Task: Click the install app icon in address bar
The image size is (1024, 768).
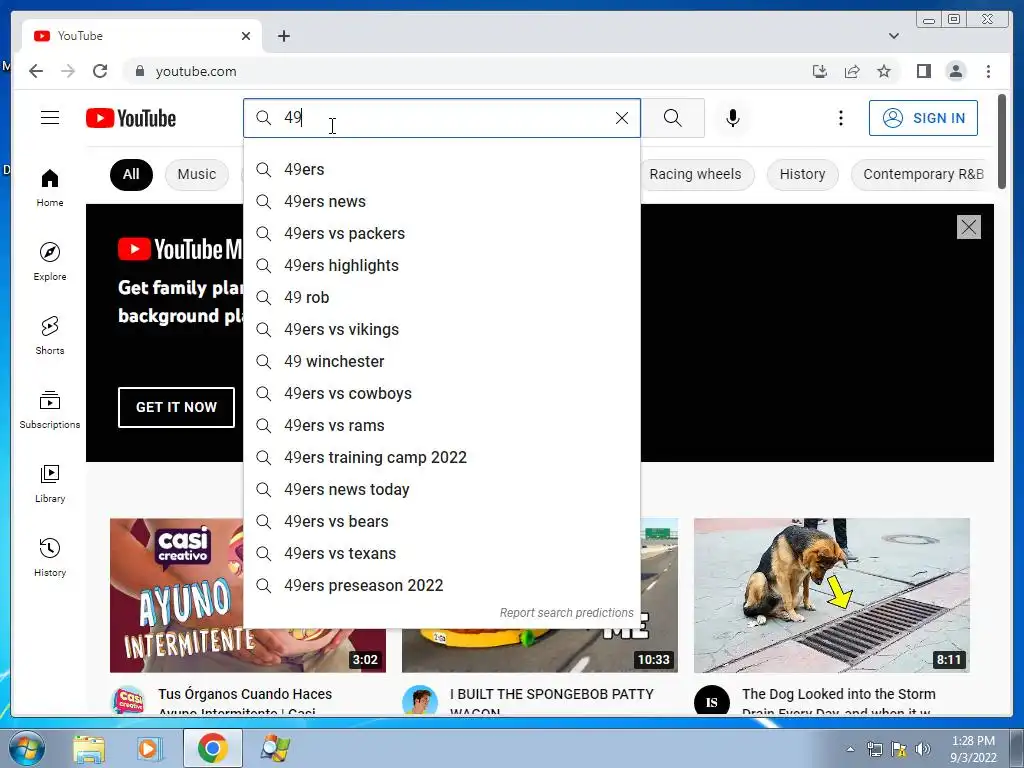Action: [x=820, y=71]
